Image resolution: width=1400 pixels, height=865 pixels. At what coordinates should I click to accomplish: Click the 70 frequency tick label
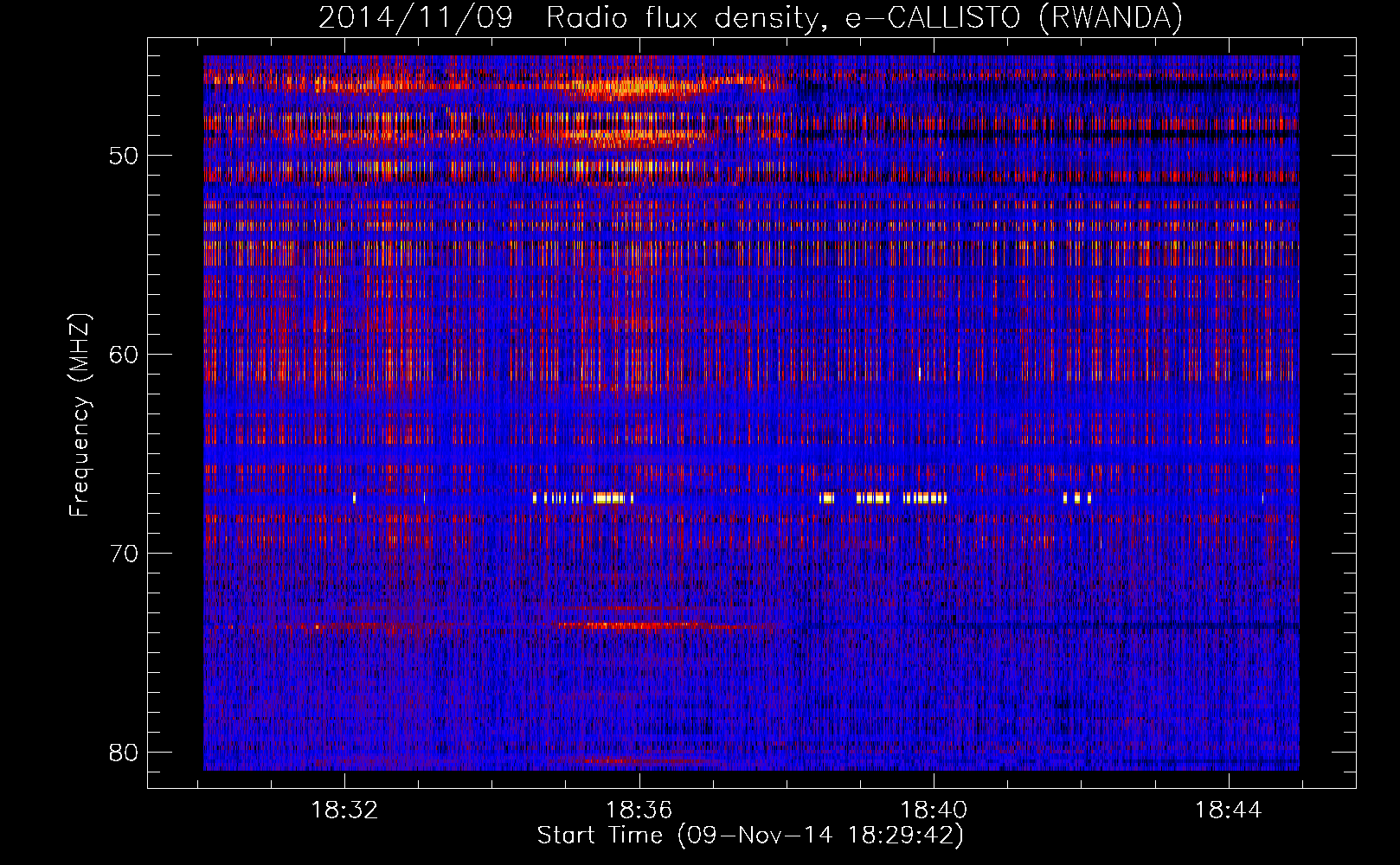click(x=124, y=554)
